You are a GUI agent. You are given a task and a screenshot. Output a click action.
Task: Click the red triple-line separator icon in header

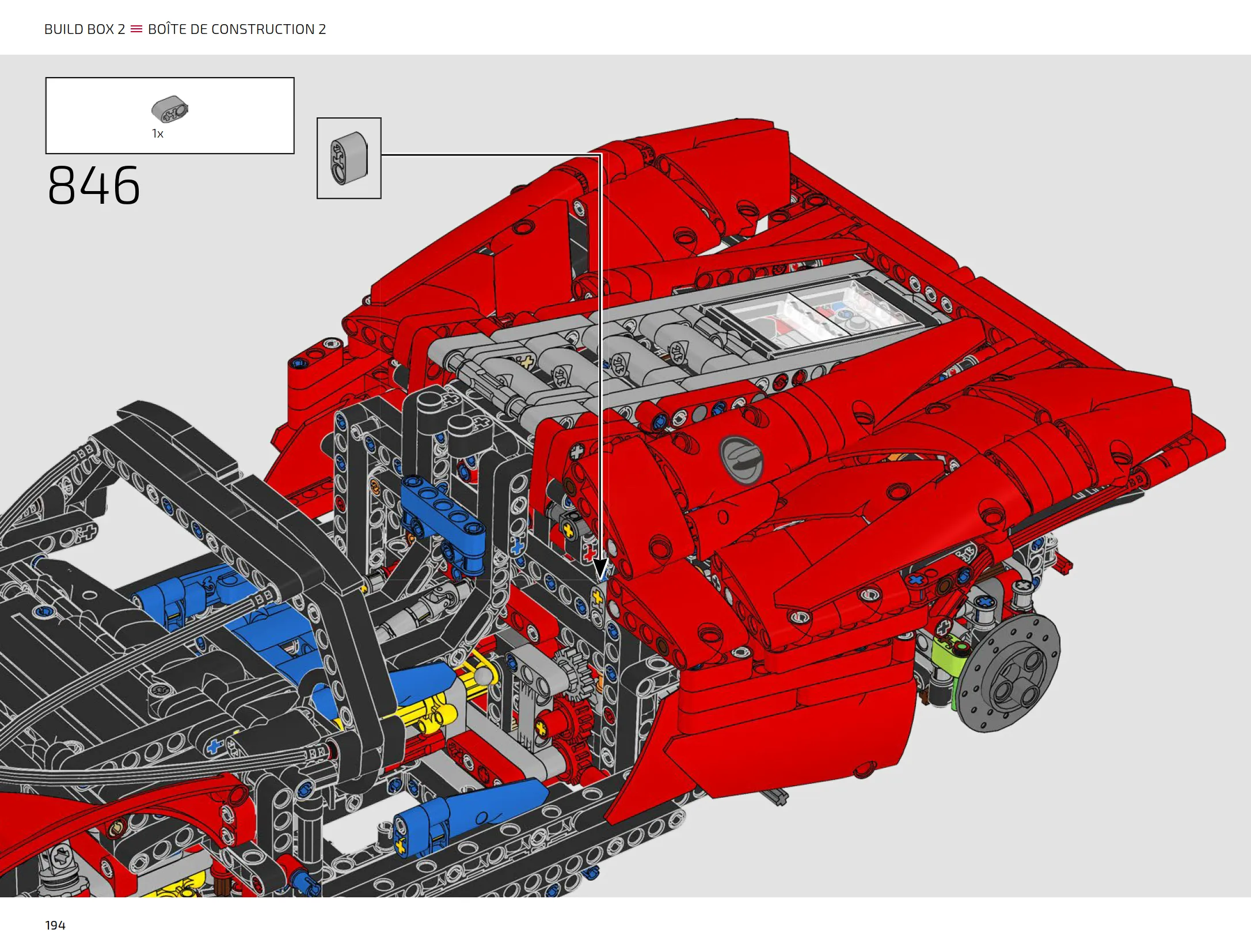[136, 29]
